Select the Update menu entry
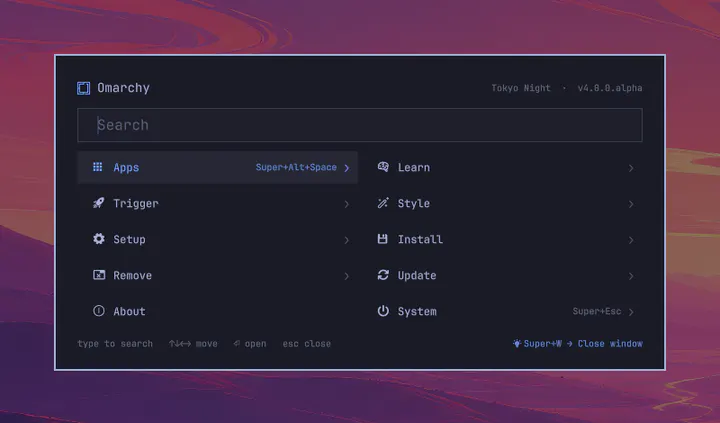 click(502, 276)
